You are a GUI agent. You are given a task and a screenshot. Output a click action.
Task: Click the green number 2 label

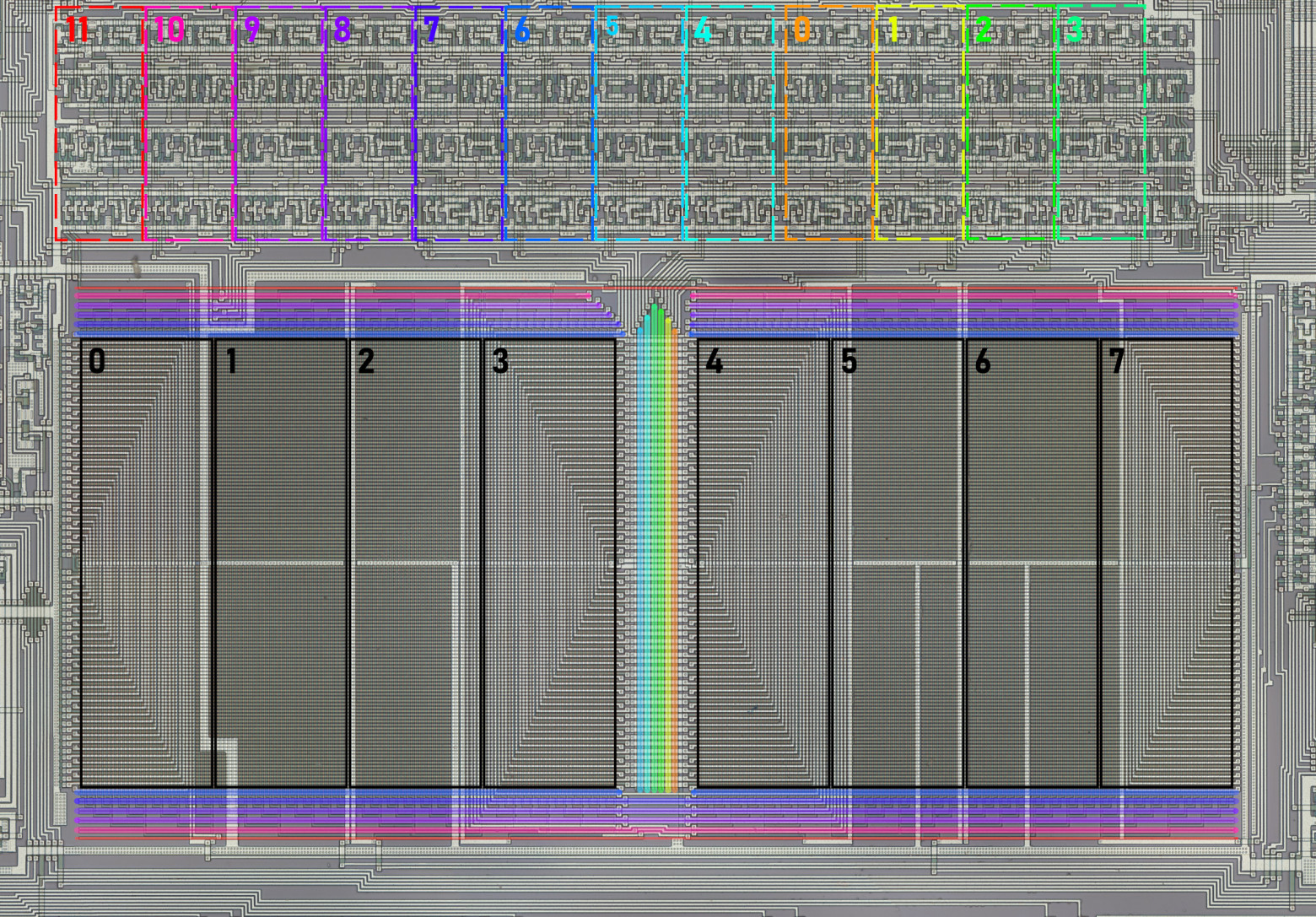(984, 30)
